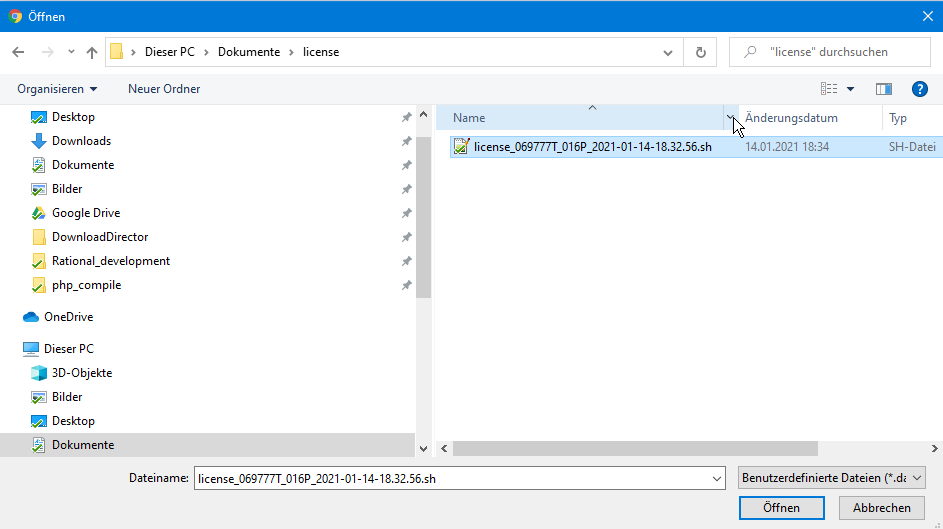Click the view layout icon
Viewport: 943px width, 529px height.
tap(829, 89)
